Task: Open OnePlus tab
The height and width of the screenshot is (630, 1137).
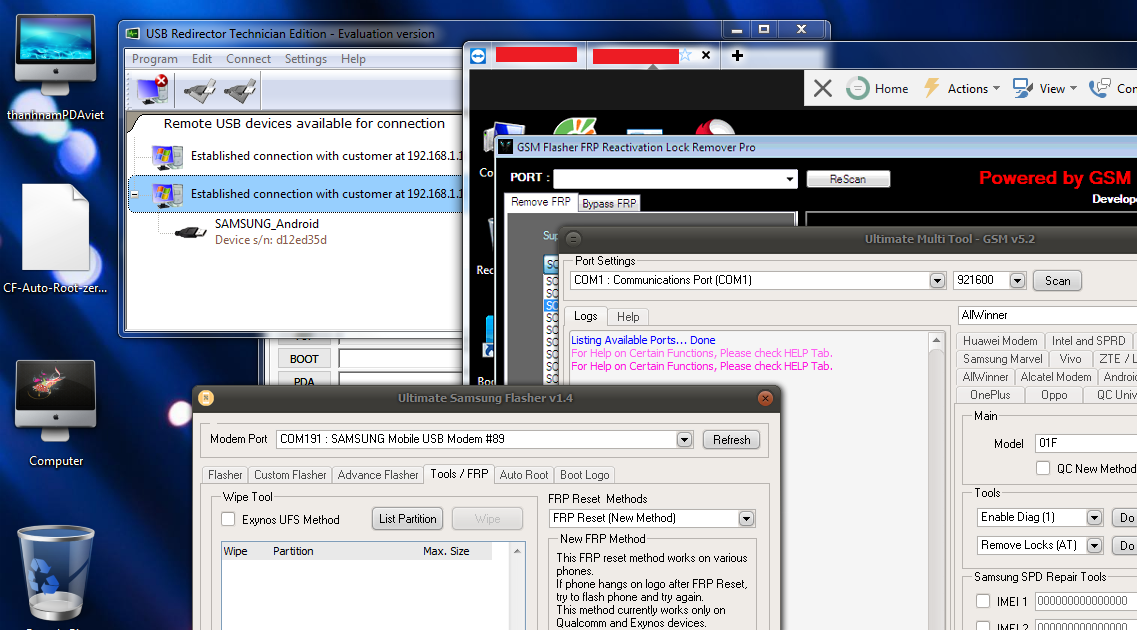Action: tap(990, 395)
